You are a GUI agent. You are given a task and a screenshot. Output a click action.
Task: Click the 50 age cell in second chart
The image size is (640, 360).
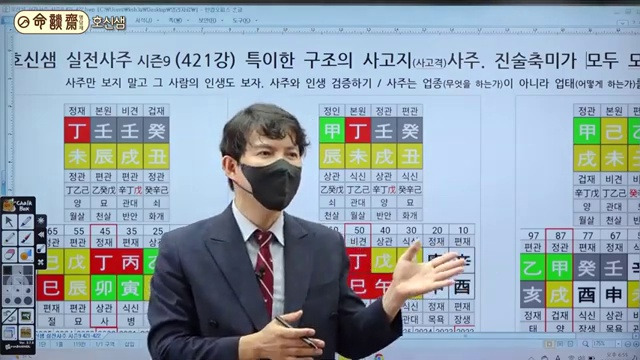(359, 230)
